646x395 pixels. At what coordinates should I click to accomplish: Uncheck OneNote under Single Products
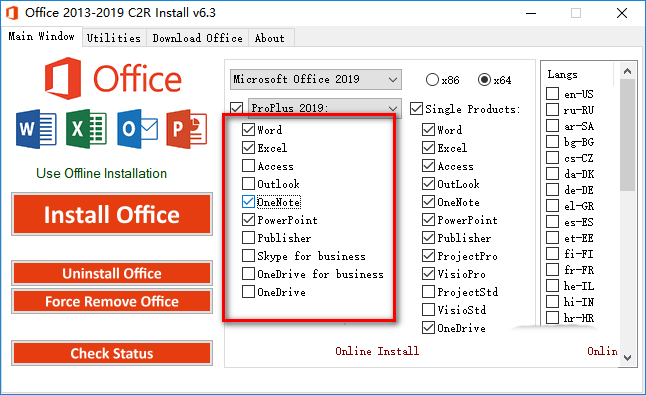(428, 202)
